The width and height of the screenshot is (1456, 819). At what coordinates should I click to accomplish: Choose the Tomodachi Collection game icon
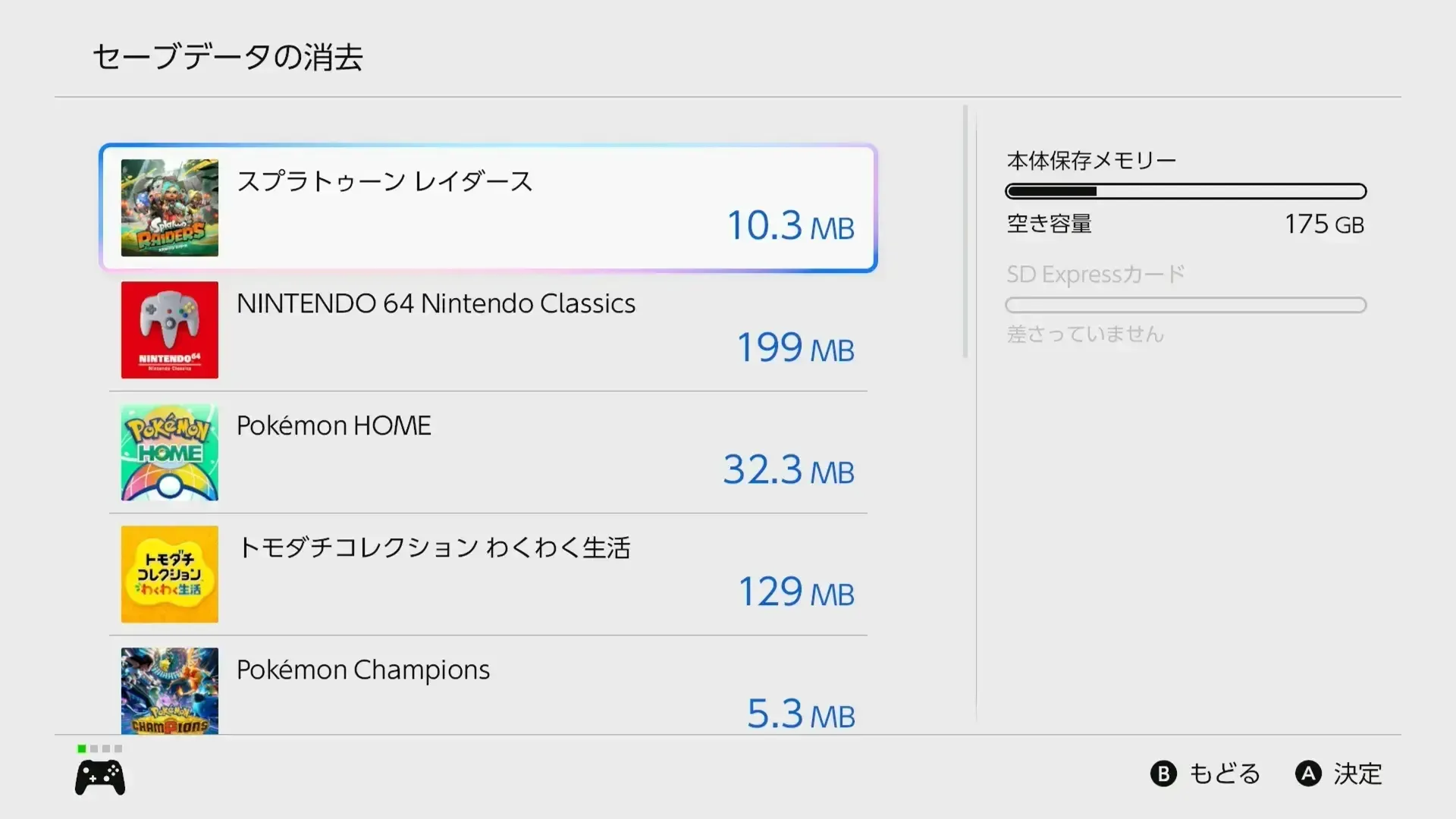click(170, 574)
